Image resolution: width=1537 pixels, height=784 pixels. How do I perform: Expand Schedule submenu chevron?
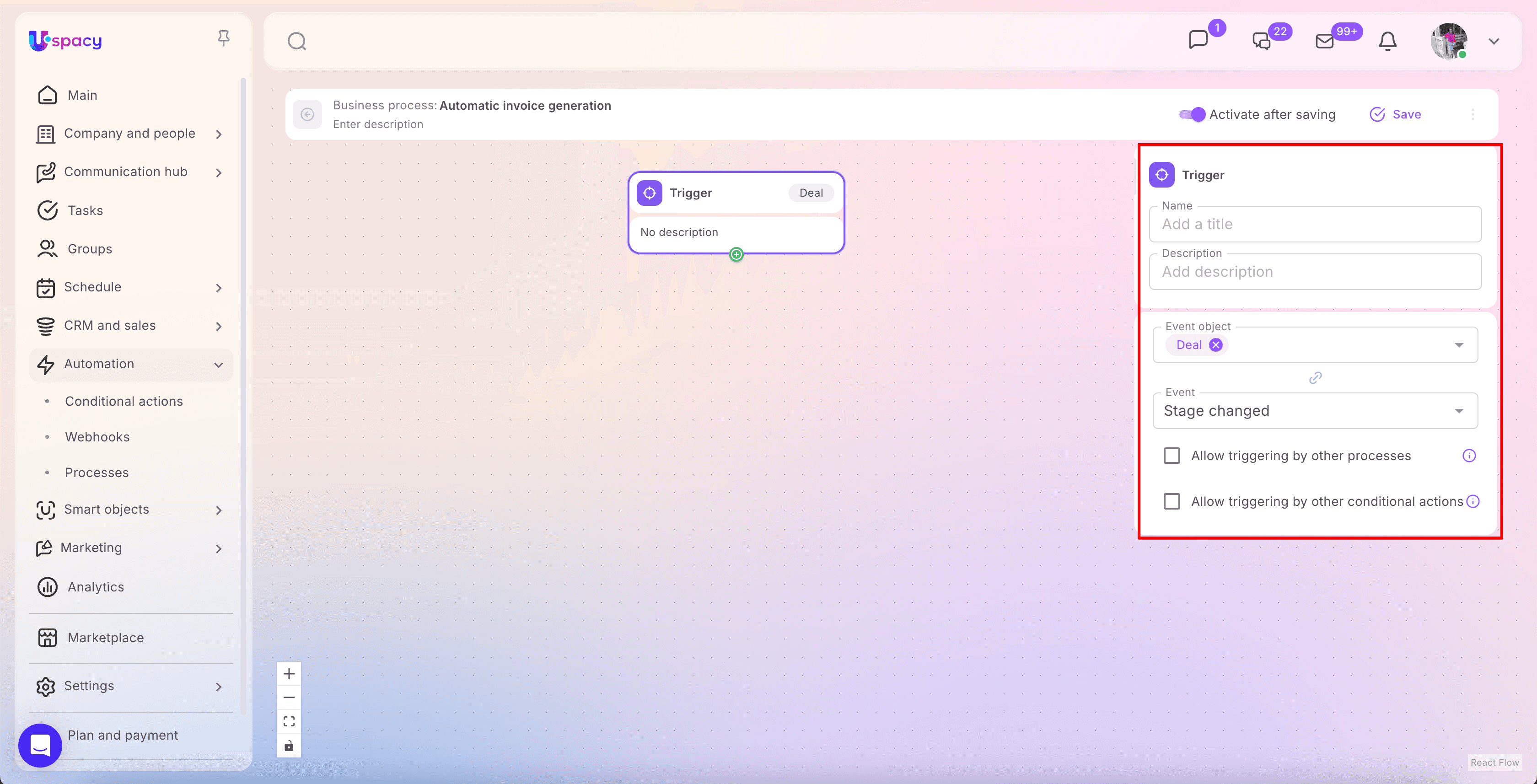[x=219, y=288]
